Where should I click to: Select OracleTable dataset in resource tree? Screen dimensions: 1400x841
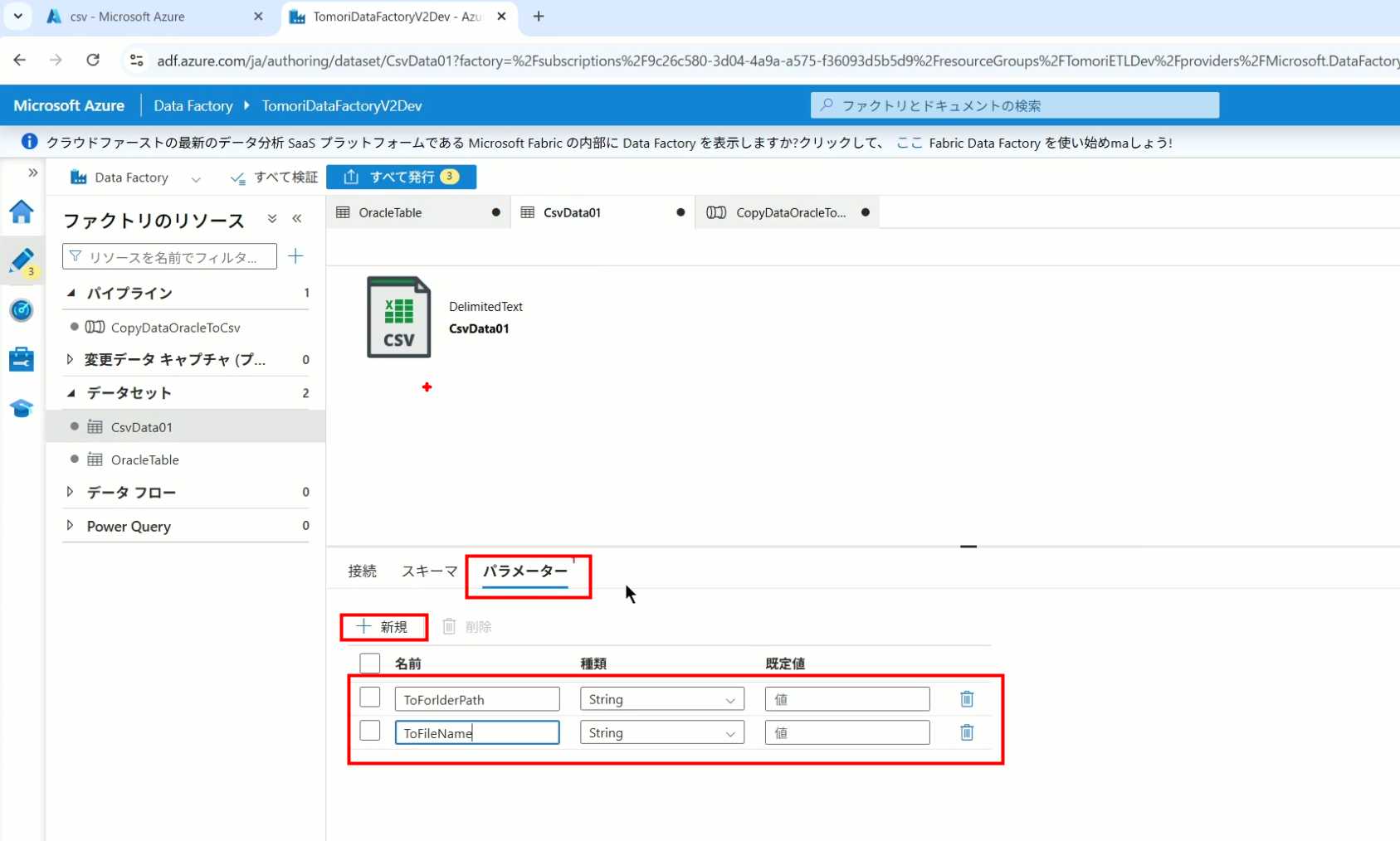pyautogui.click(x=144, y=459)
